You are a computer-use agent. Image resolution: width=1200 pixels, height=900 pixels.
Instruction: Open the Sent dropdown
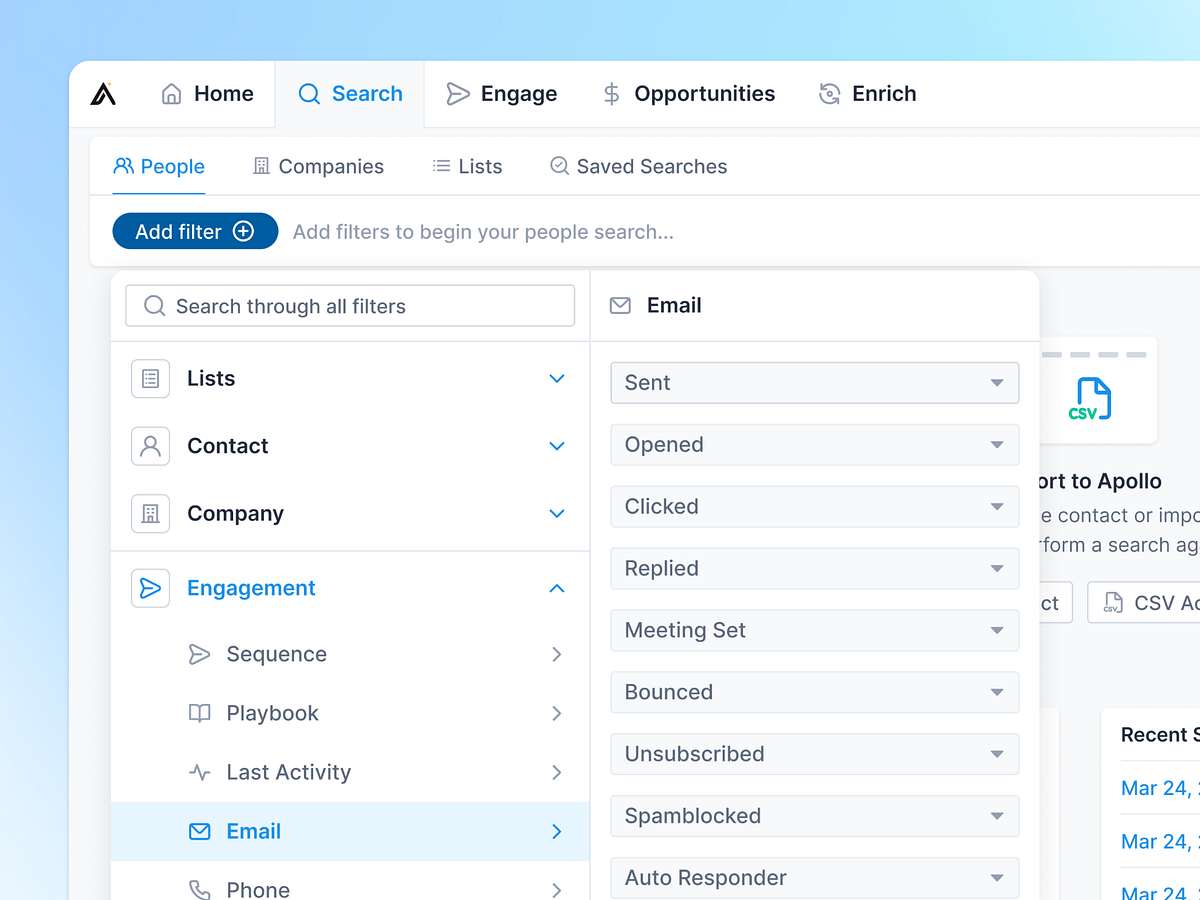pyautogui.click(x=815, y=383)
